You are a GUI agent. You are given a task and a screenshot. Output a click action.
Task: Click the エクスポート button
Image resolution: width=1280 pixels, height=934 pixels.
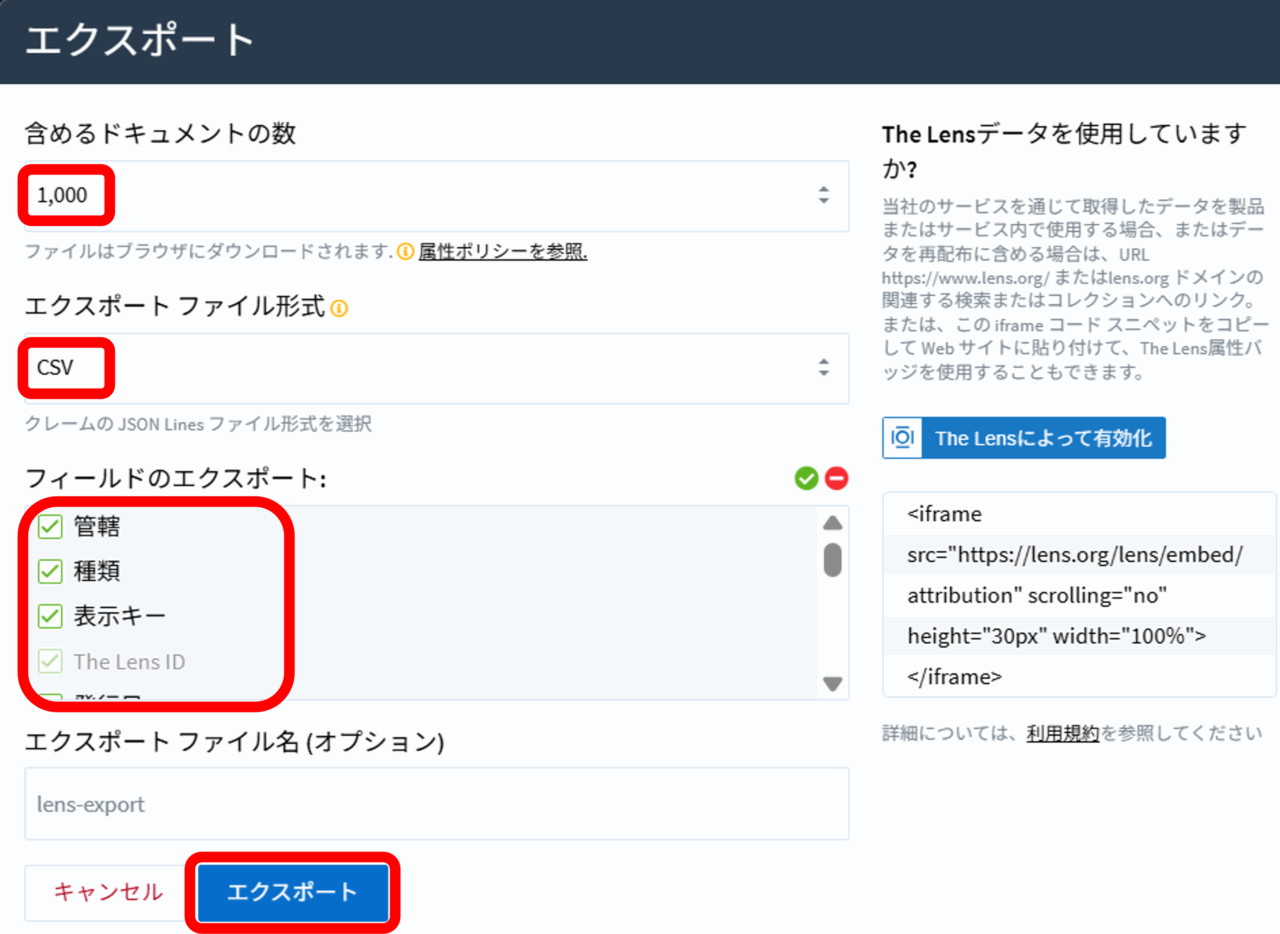point(292,892)
